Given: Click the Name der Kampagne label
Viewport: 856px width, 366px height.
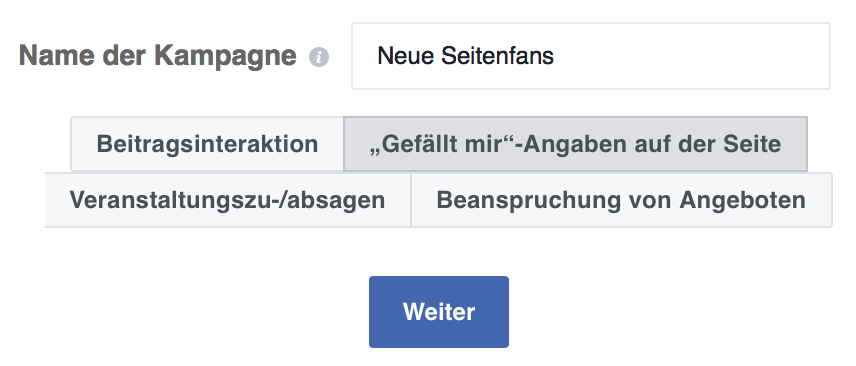Looking at the screenshot, I should point(158,56).
